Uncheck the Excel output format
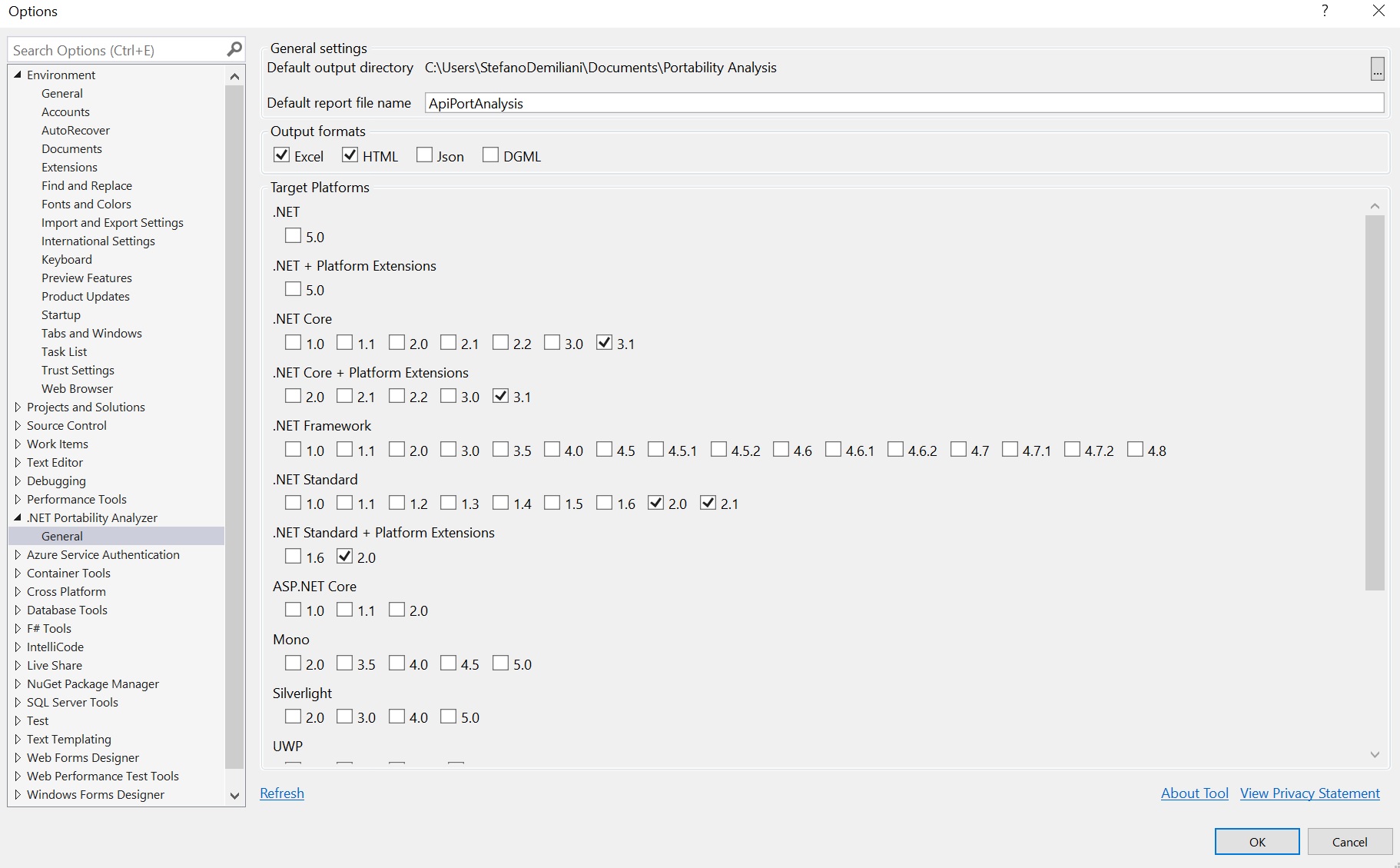This screenshot has width=1400, height=868. [x=282, y=155]
